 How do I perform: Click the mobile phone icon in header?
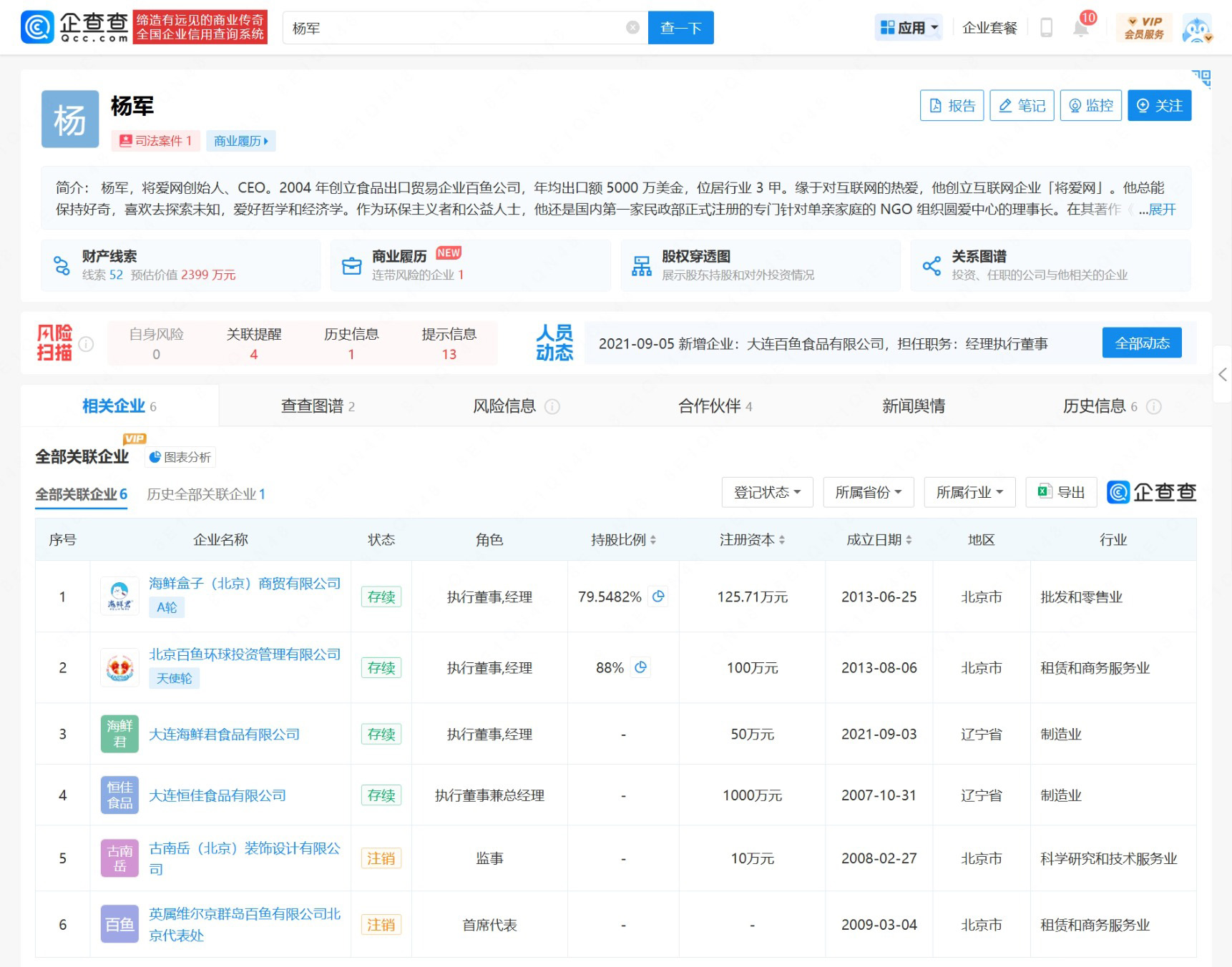click(x=1046, y=28)
